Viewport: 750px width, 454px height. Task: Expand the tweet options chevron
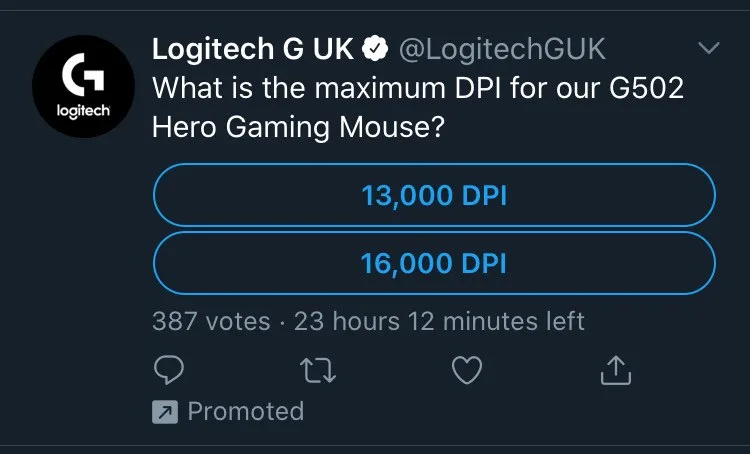708,48
